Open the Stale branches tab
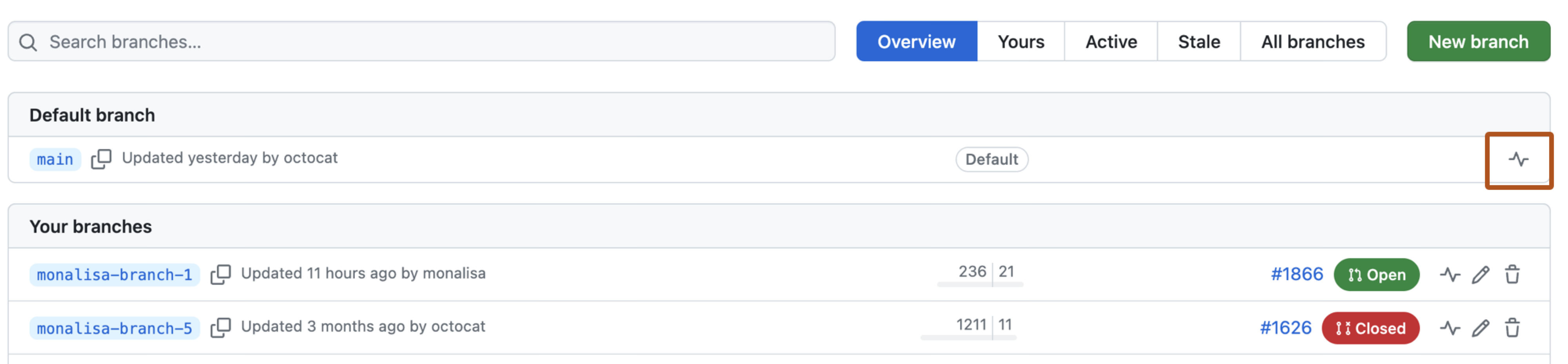Screen dimensions: 1568x364 click(1198, 42)
